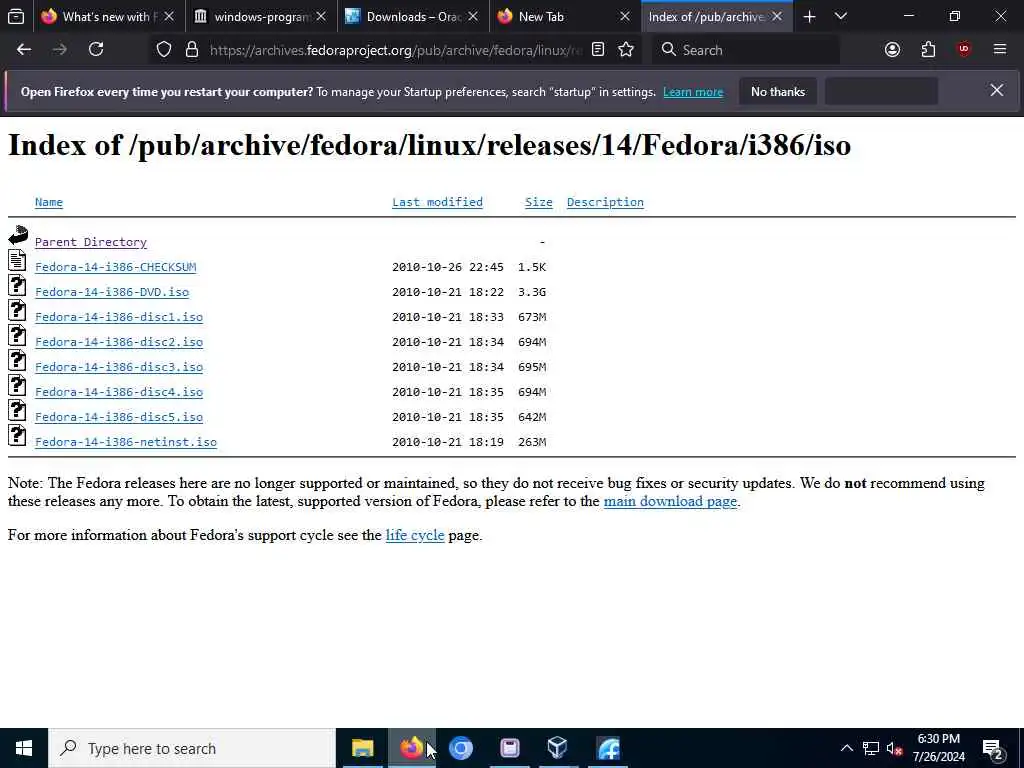
Task: Open the Windows Start menu
Action: pyautogui.click(x=24, y=748)
